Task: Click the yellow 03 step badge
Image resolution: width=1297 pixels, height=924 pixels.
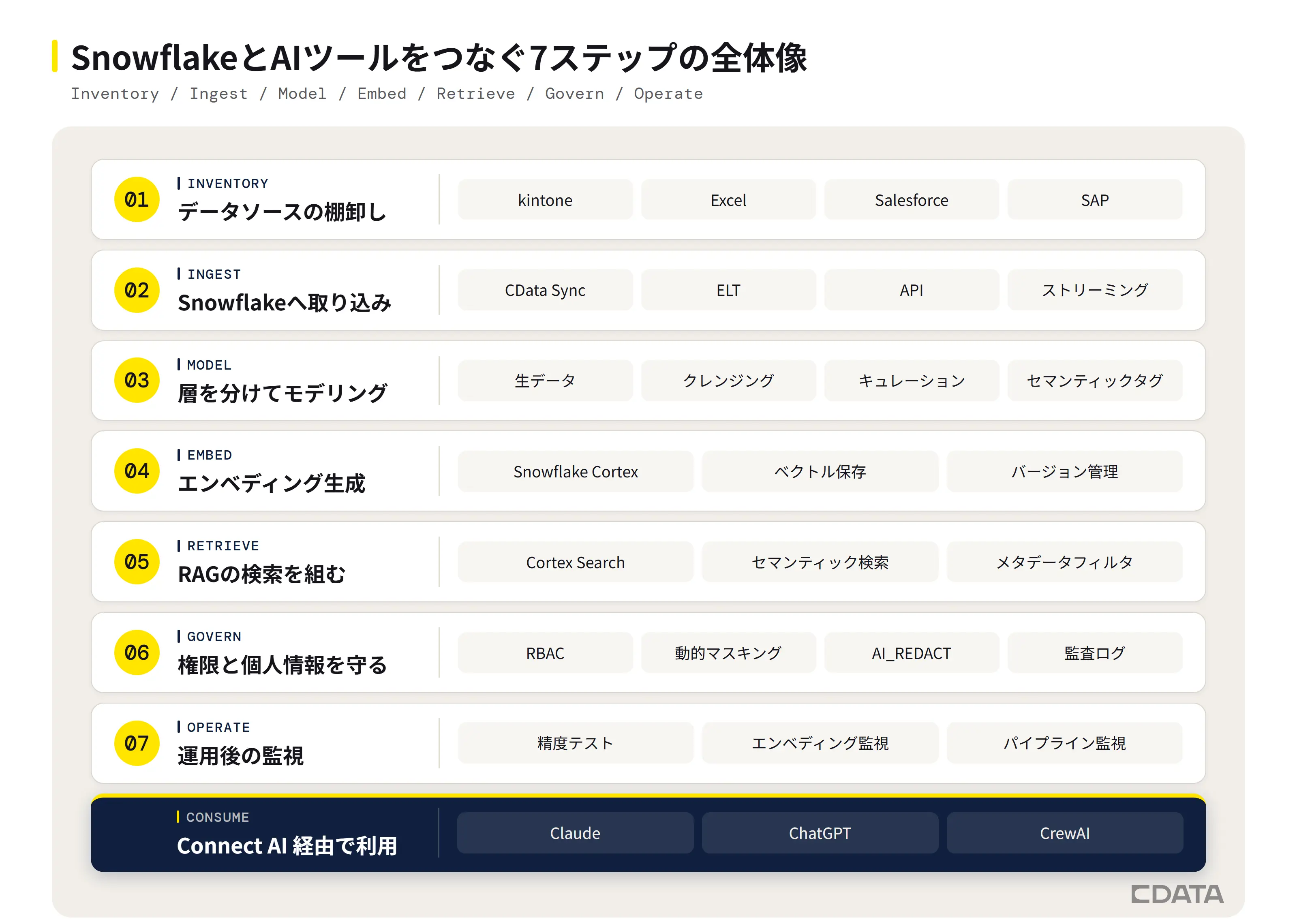Action: (x=137, y=381)
